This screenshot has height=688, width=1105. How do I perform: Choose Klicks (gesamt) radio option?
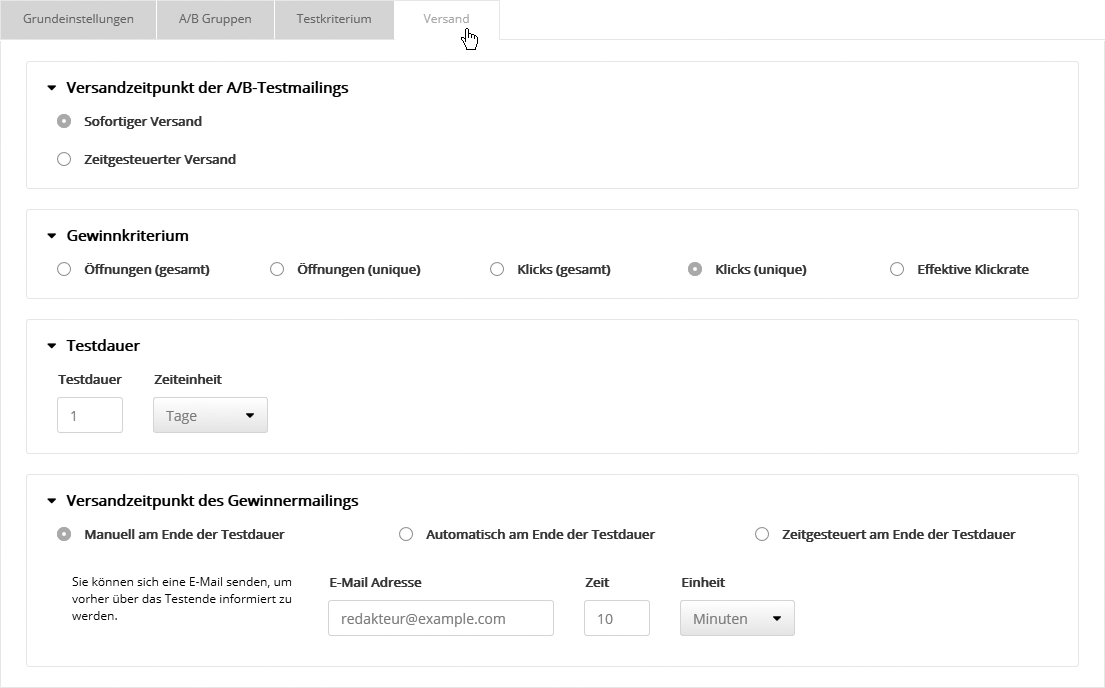[497, 269]
